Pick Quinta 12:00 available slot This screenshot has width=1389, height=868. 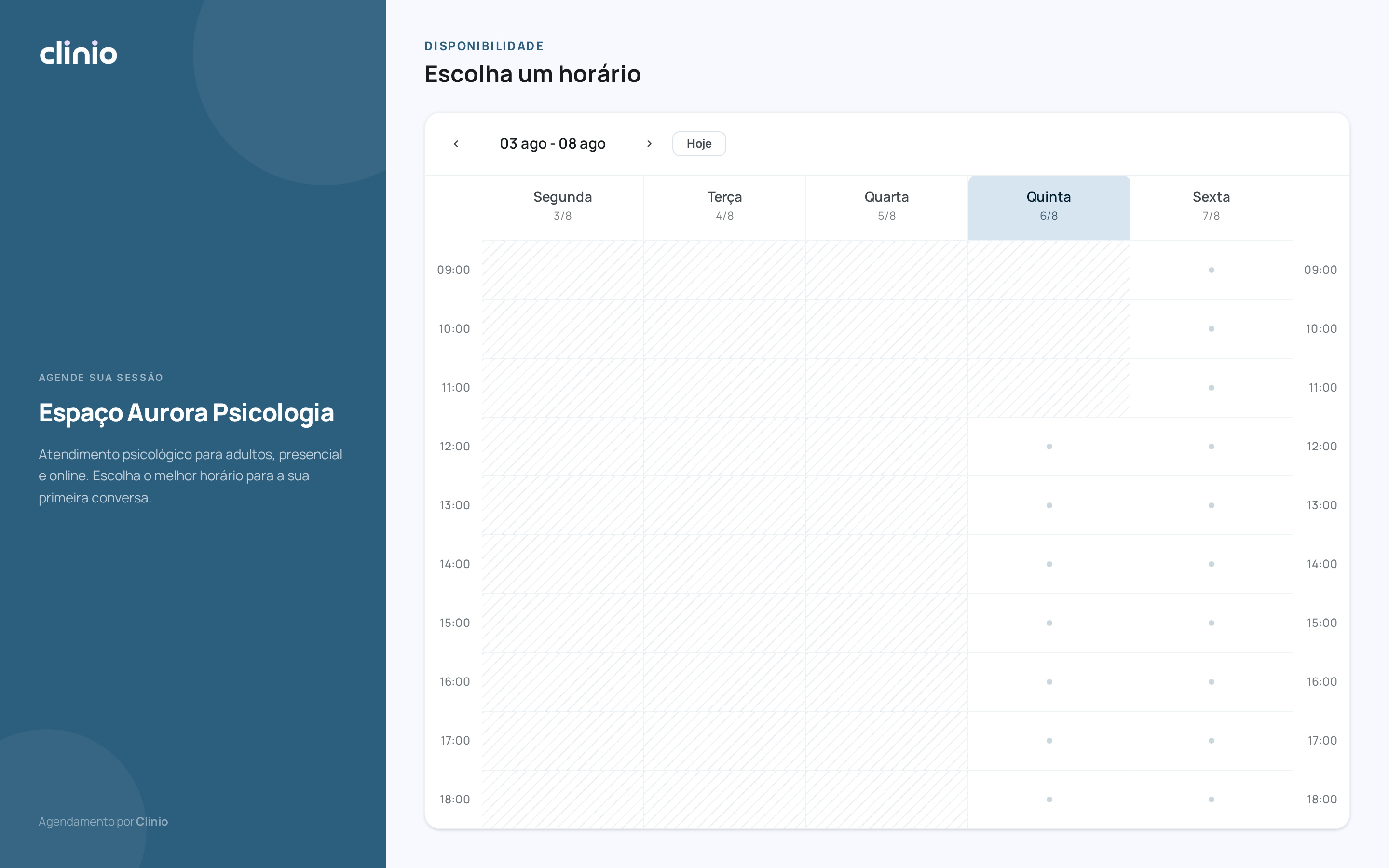[1049, 447]
